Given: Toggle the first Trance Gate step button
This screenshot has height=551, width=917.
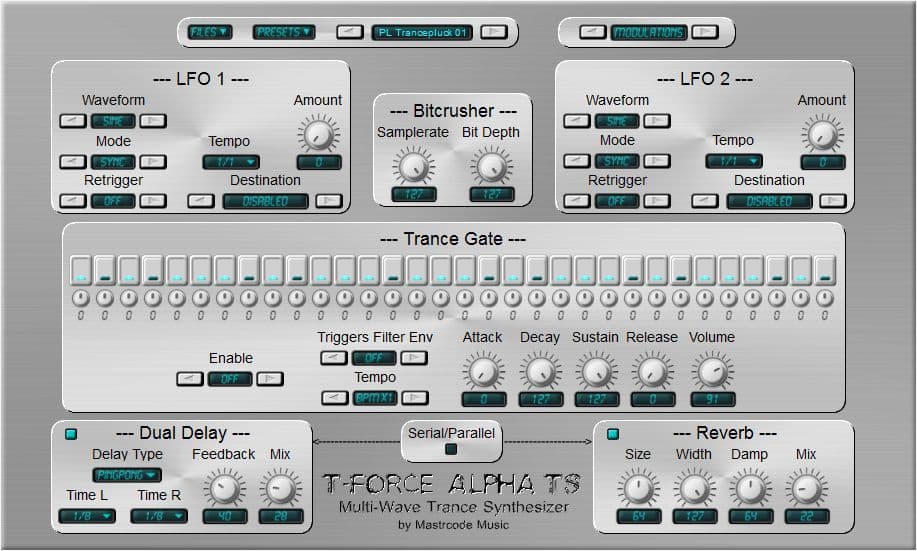Looking at the screenshot, I should click(x=81, y=270).
